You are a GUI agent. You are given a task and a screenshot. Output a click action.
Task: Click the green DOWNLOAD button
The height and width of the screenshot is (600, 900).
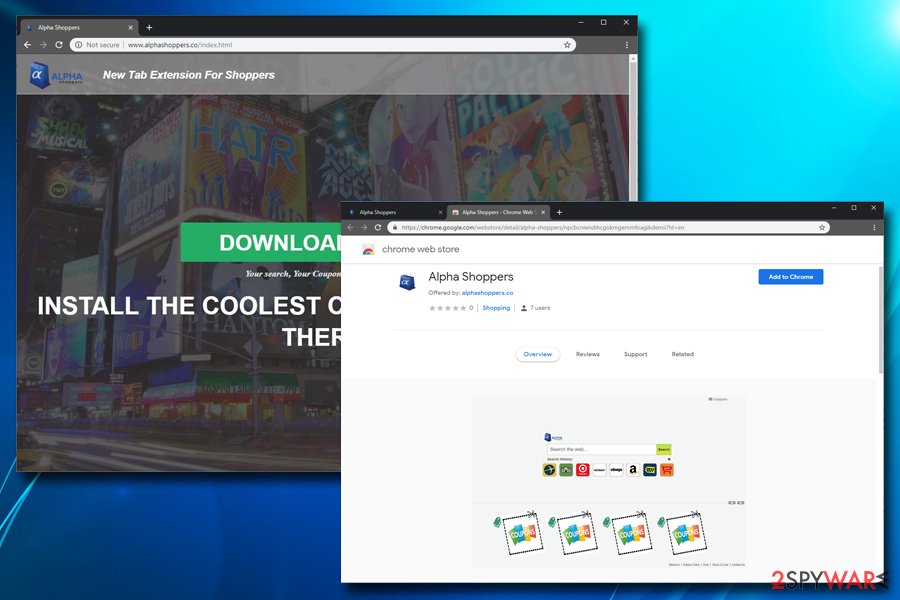[261, 242]
